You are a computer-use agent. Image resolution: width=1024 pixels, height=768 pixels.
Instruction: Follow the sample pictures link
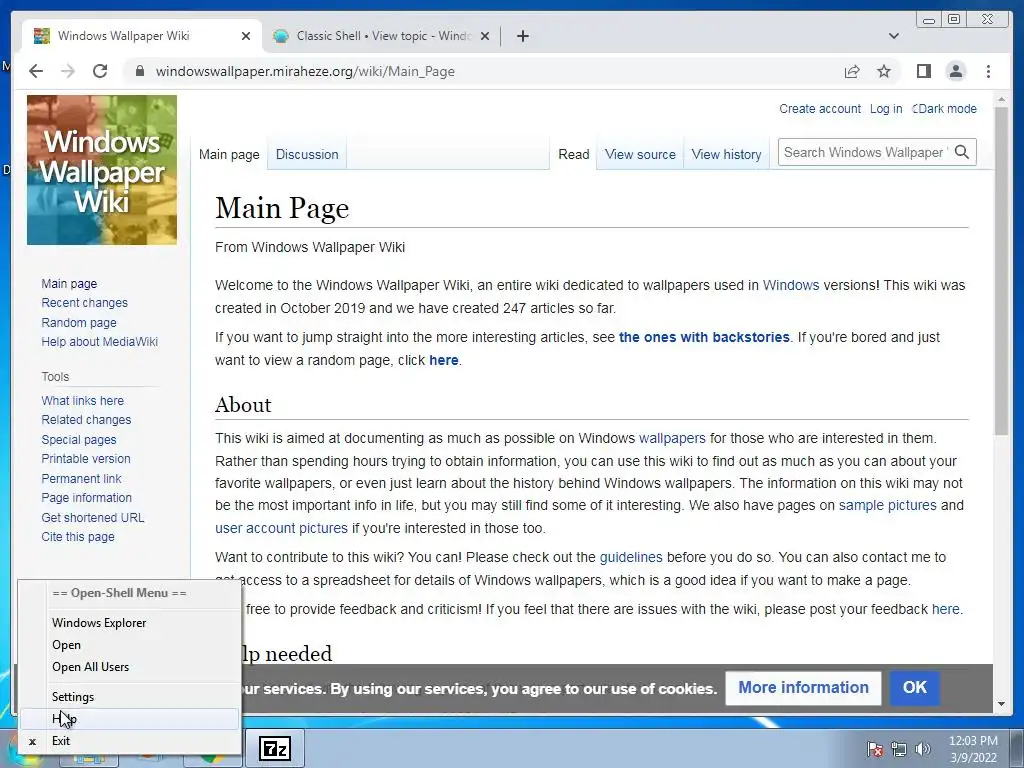pyautogui.click(x=888, y=505)
